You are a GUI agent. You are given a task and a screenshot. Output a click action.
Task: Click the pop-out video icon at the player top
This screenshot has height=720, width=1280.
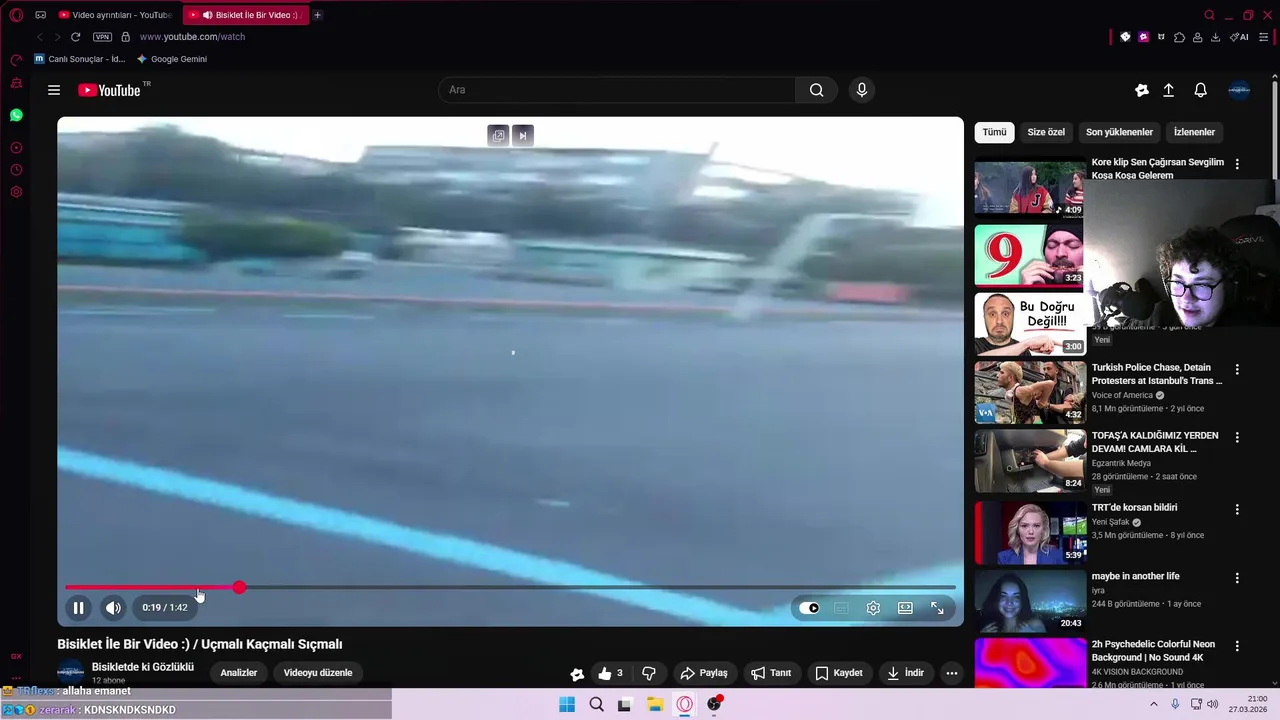(498, 135)
